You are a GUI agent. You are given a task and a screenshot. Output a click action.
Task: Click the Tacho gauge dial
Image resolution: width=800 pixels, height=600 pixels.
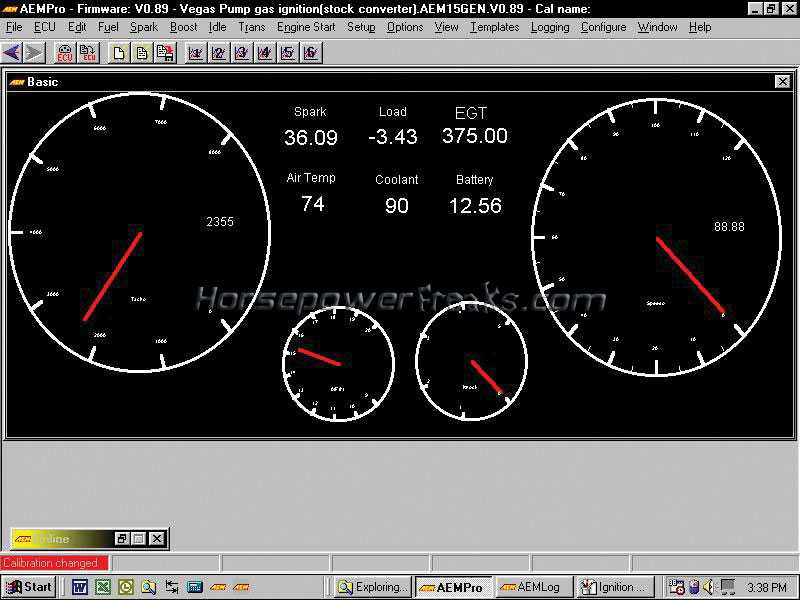[140, 236]
